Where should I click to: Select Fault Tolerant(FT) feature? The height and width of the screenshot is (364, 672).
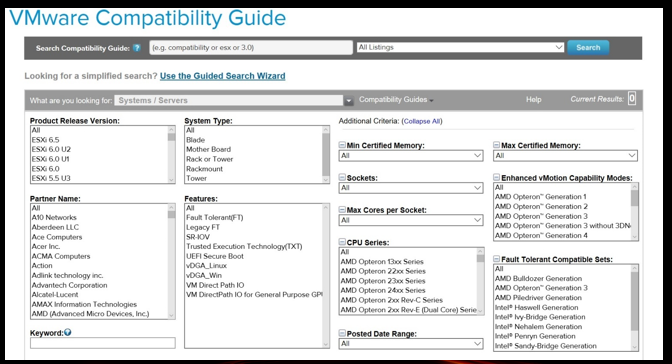point(215,217)
